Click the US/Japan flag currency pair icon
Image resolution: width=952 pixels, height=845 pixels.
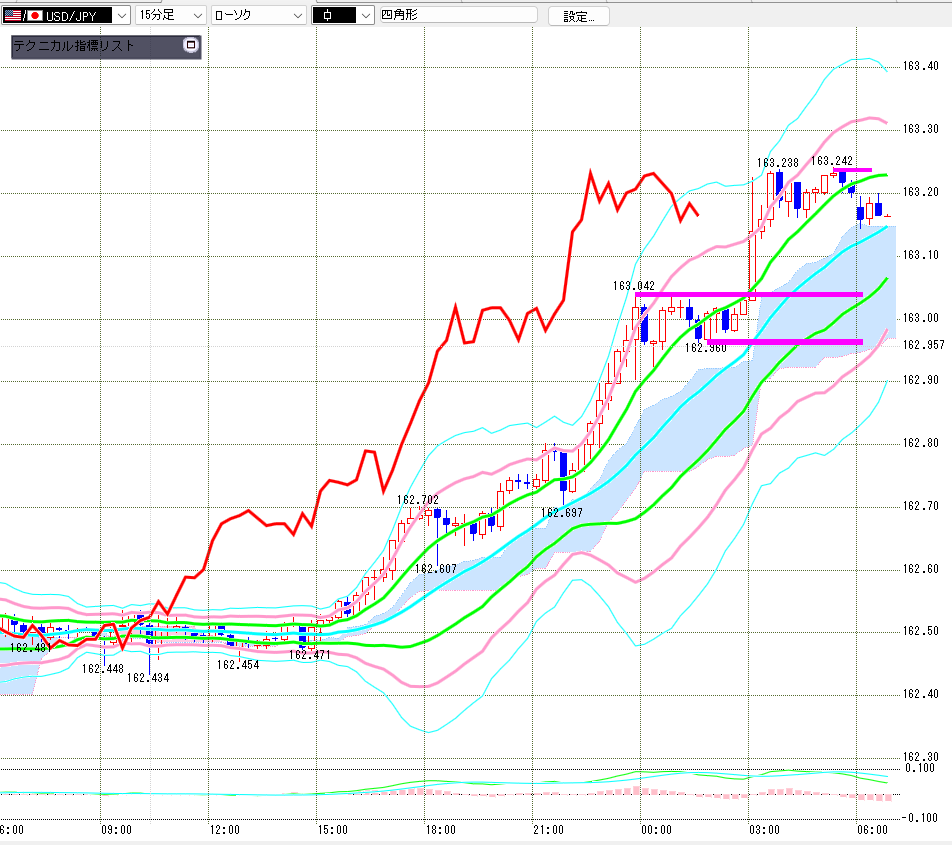(x=24, y=16)
